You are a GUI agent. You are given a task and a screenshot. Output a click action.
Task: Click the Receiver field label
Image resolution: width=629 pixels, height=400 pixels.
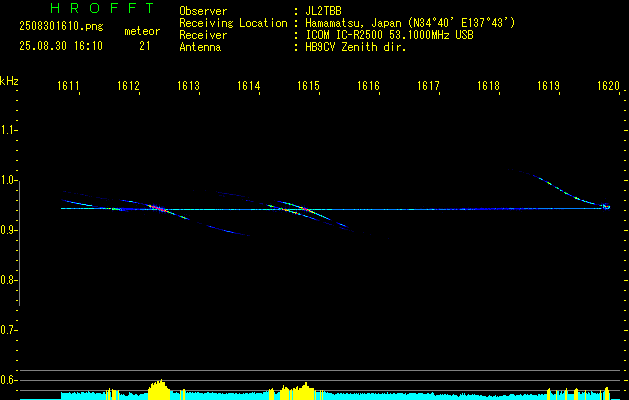(203, 35)
